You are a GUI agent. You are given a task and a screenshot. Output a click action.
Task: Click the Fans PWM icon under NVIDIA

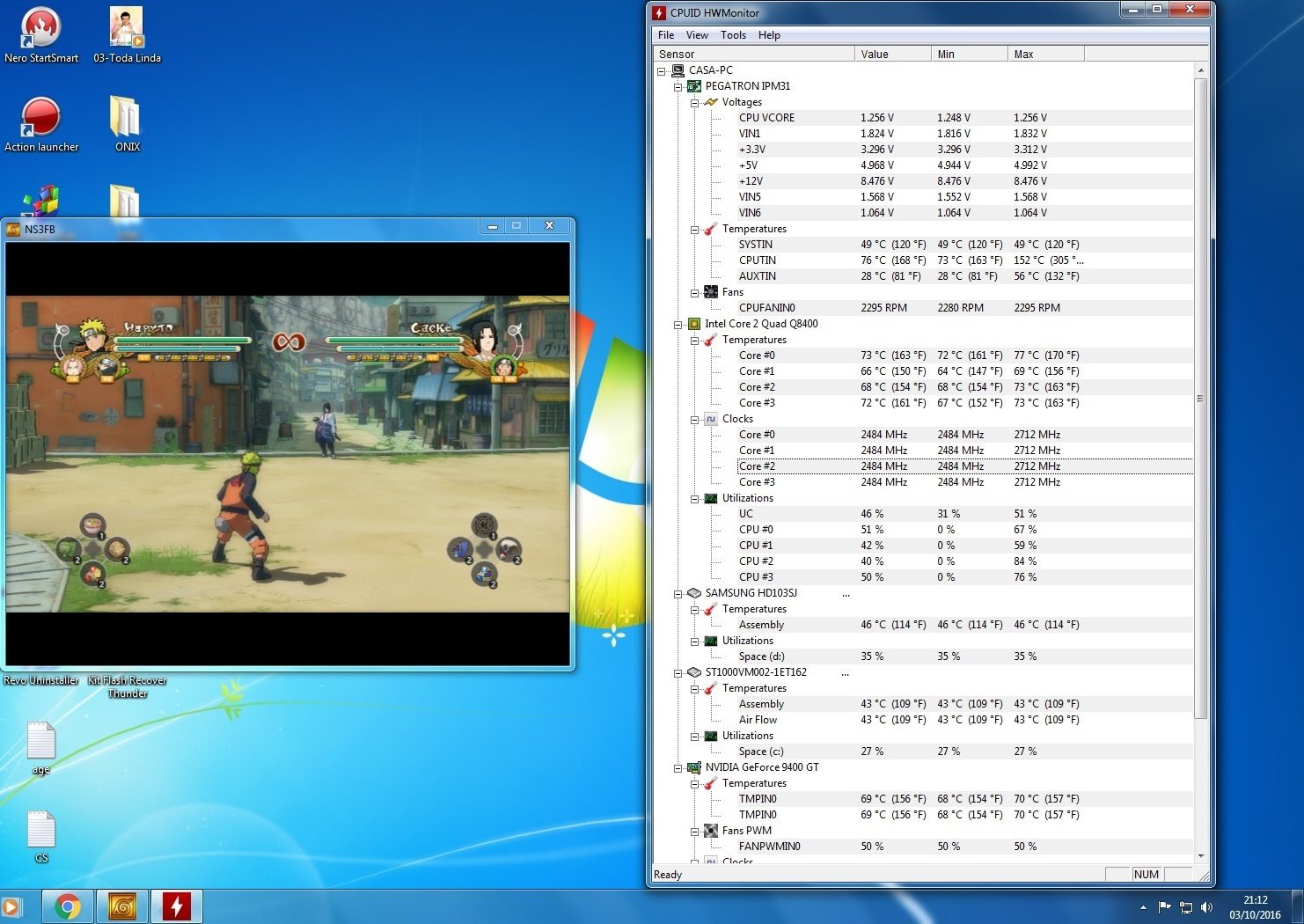point(711,831)
